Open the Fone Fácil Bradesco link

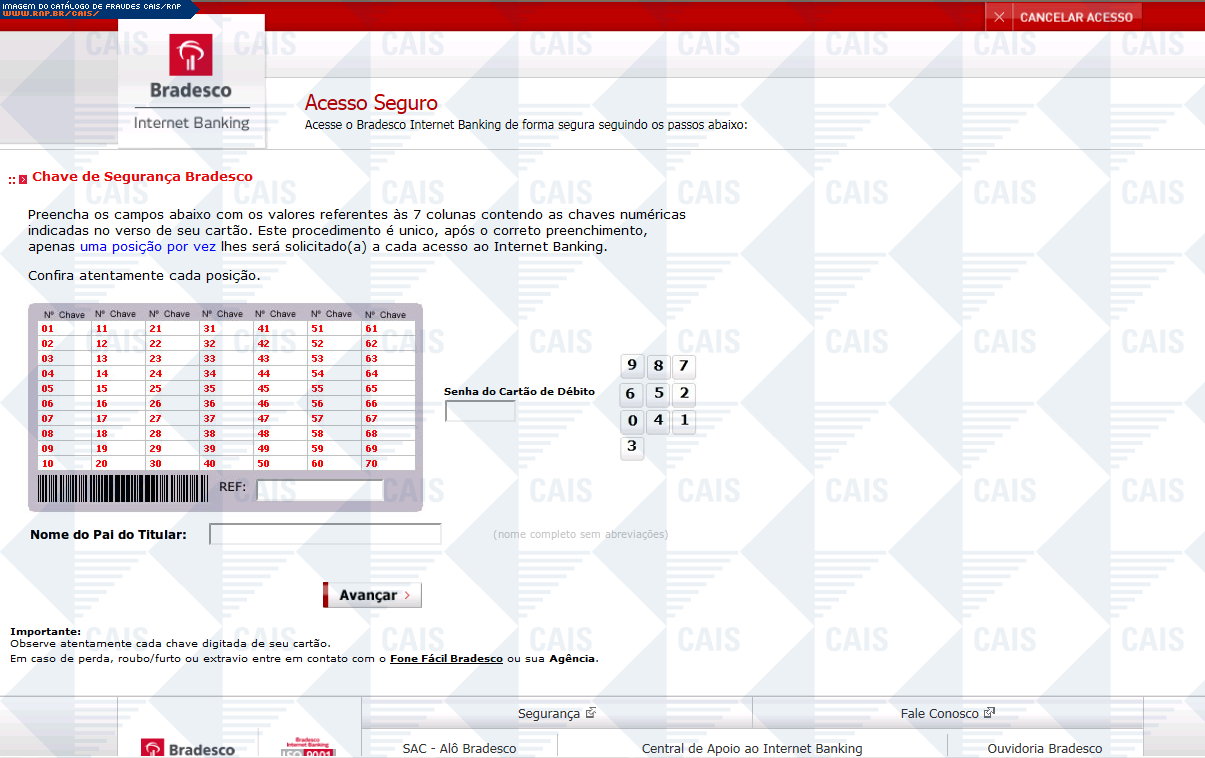tap(446, 659)
